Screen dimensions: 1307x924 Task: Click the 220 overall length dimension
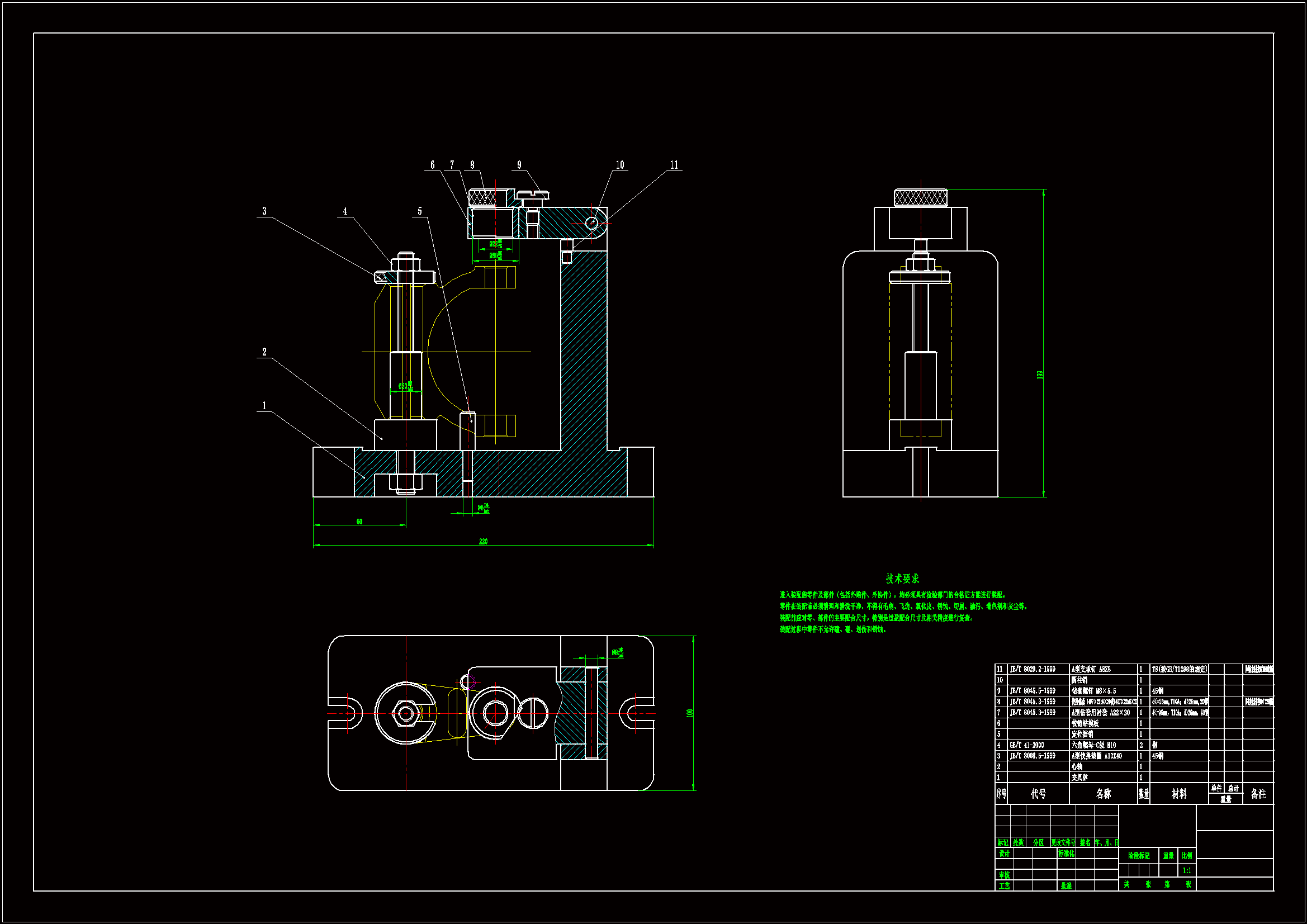click(x=484, y=542)
